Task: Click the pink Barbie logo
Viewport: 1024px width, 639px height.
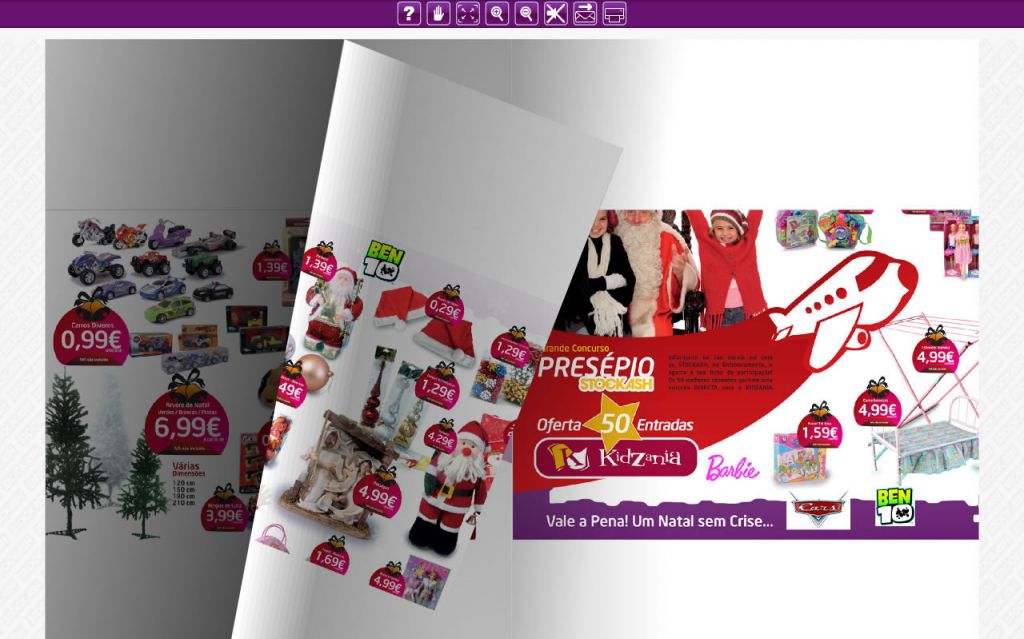Action: pyautogui.click(x=733, y=468)
